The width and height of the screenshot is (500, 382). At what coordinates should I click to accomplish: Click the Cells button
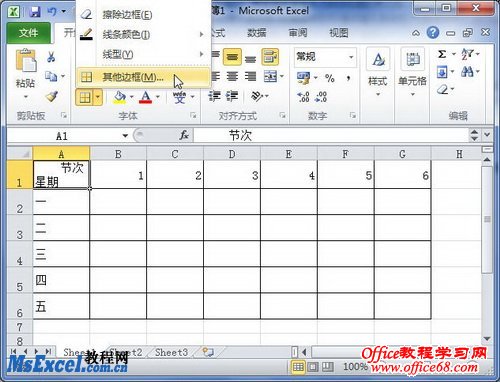(x=412, y=73)
